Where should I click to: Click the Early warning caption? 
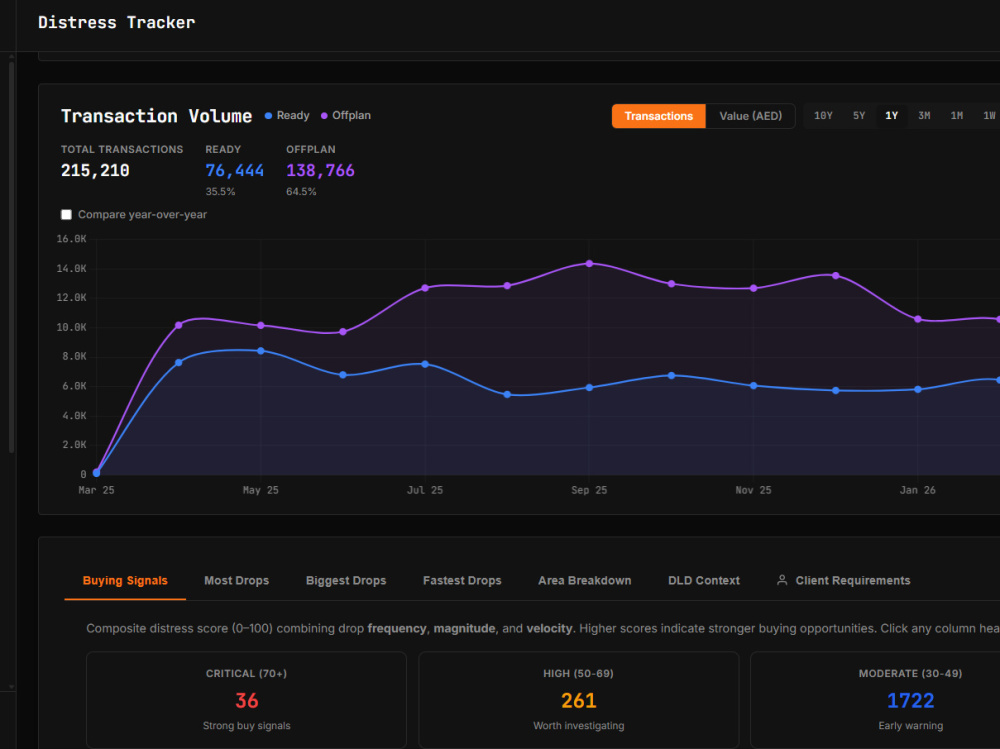click(910, 725)
